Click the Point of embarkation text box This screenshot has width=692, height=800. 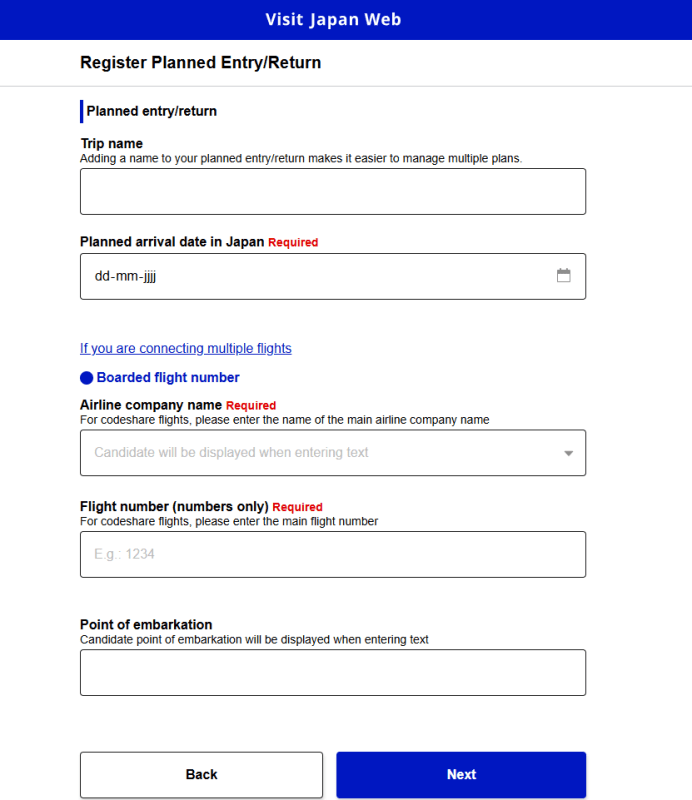[332, 672]
